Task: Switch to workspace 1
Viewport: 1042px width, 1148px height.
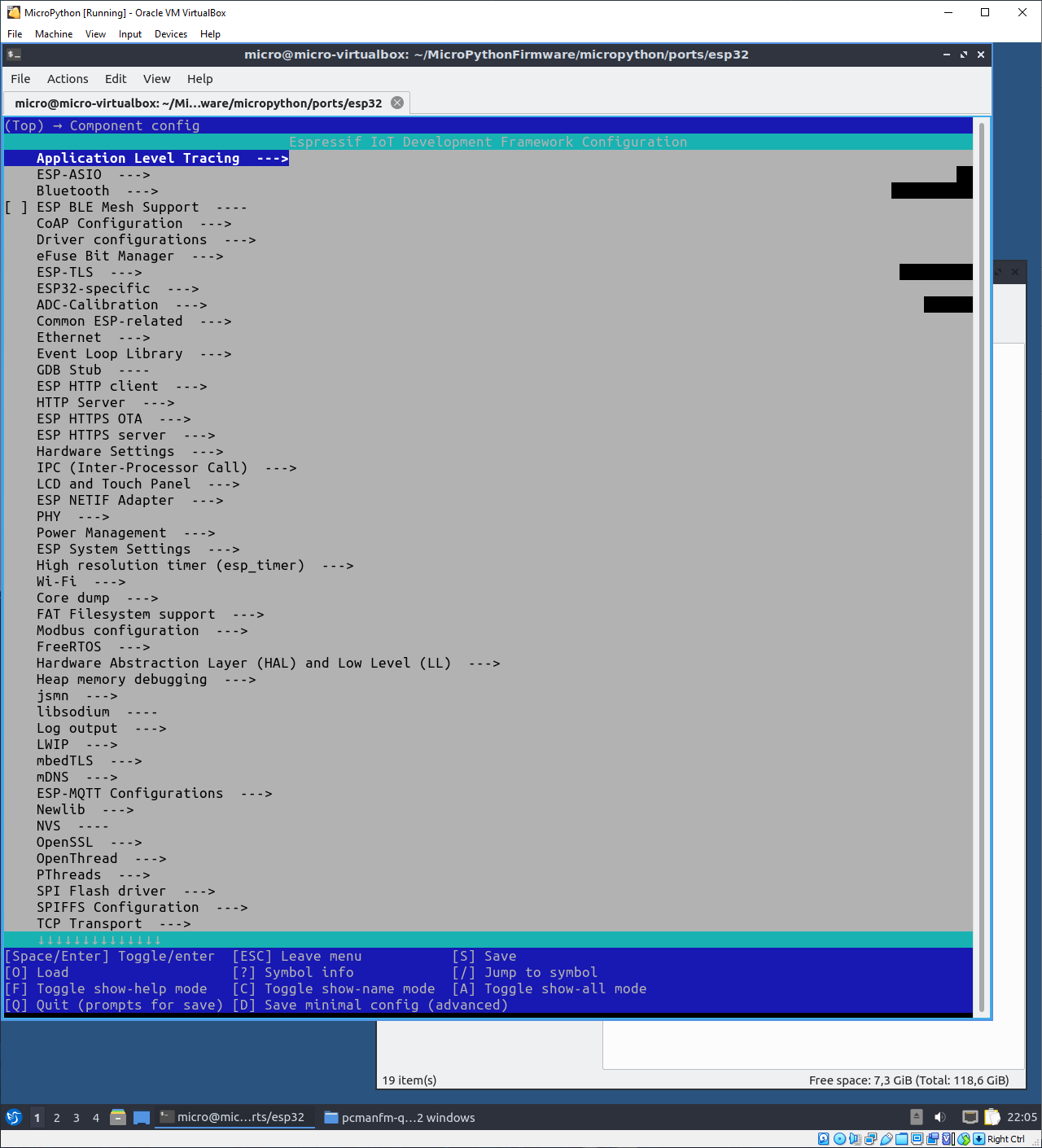Action: (x=37, y=1117)
